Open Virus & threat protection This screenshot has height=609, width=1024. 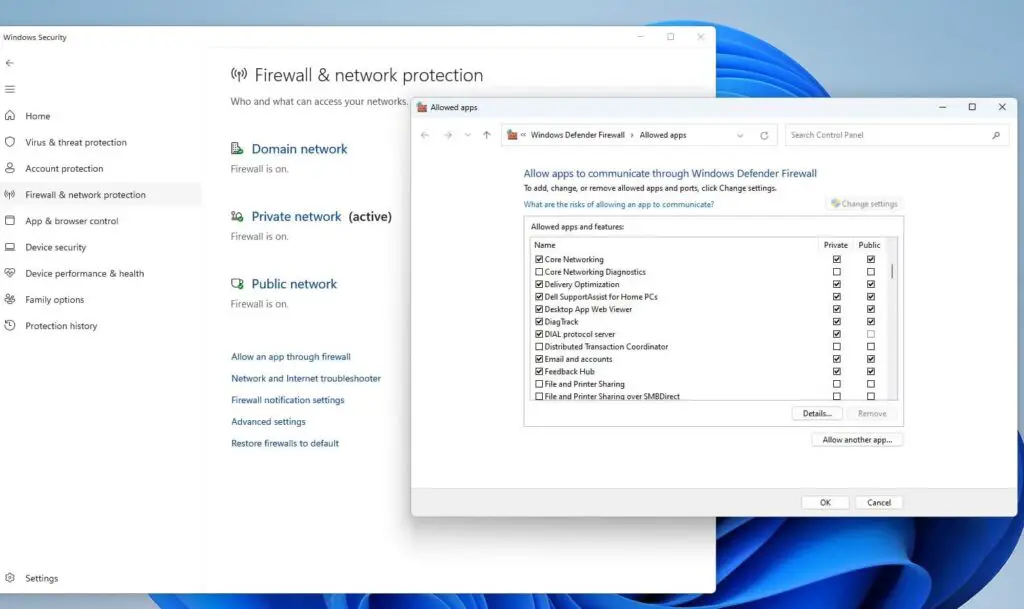(x=75, y=142)
